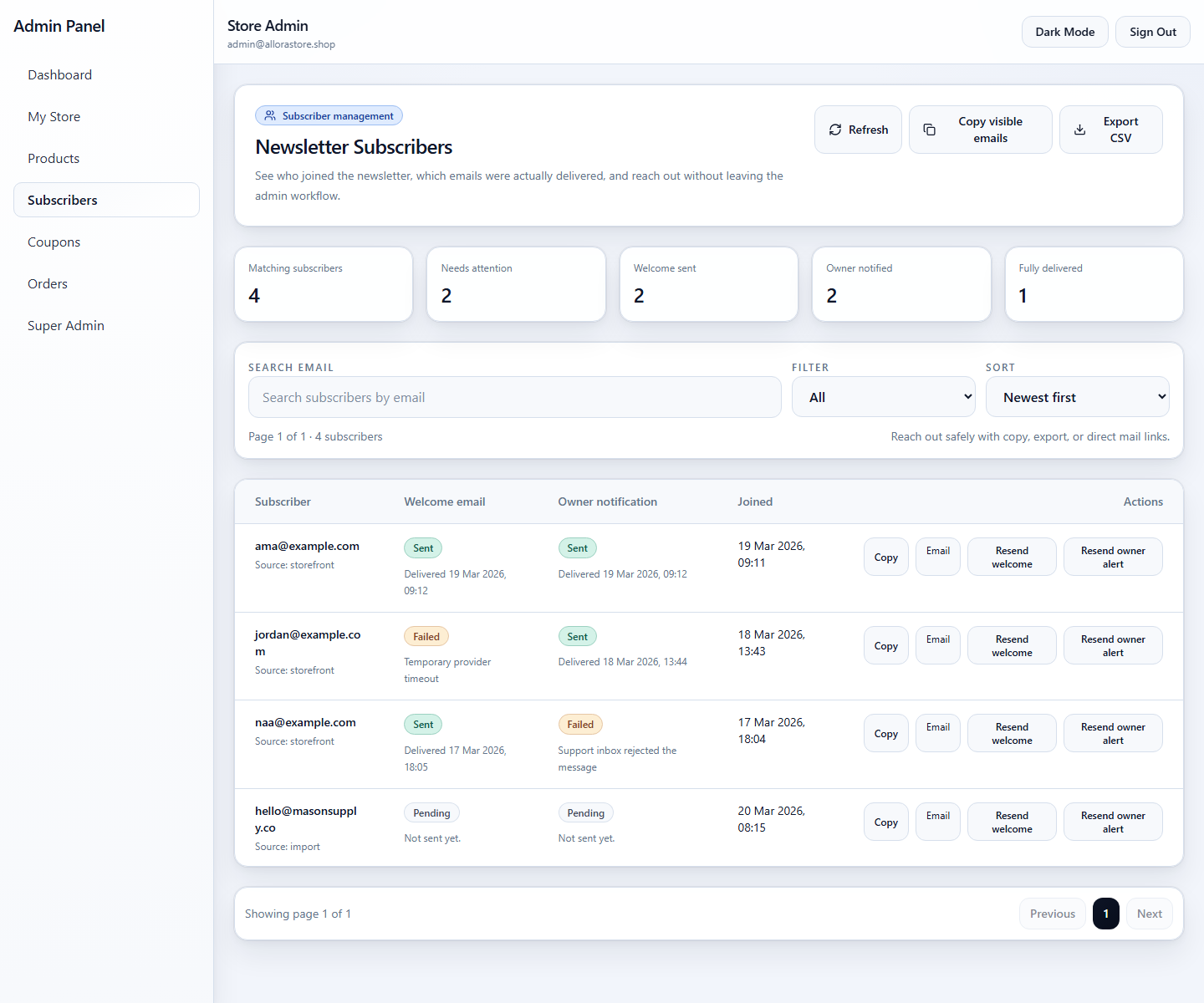This screenshot has width=1204, height=1003.
Task: Open the Filter dropdown set to All
Action: [883, 396]
